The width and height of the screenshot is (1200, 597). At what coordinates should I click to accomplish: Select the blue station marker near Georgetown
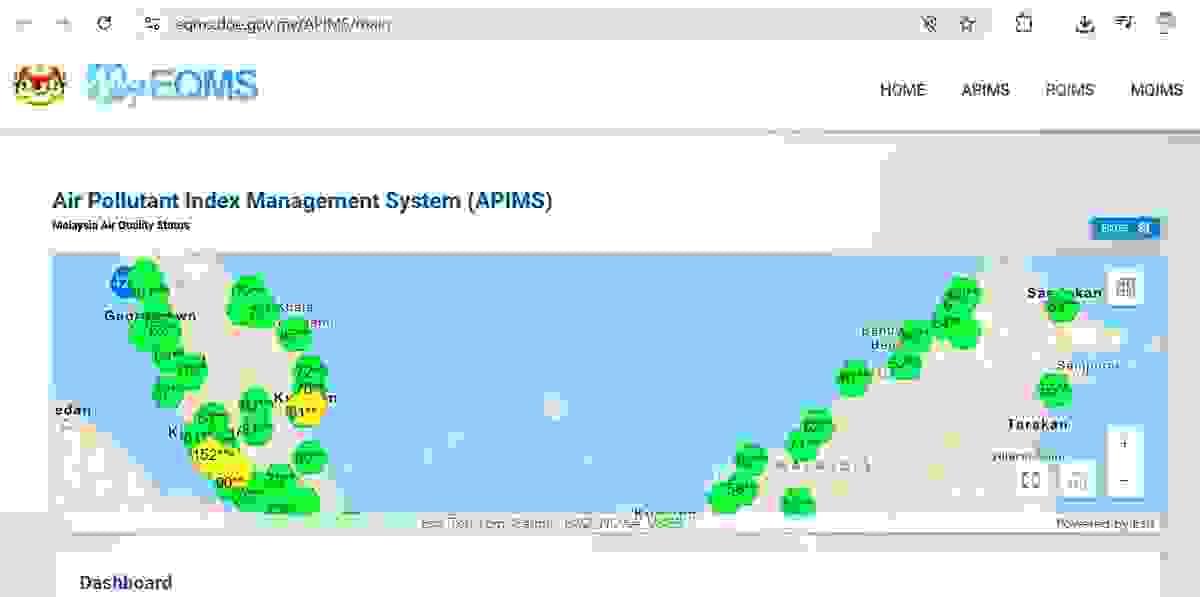(x=122, y=282)
